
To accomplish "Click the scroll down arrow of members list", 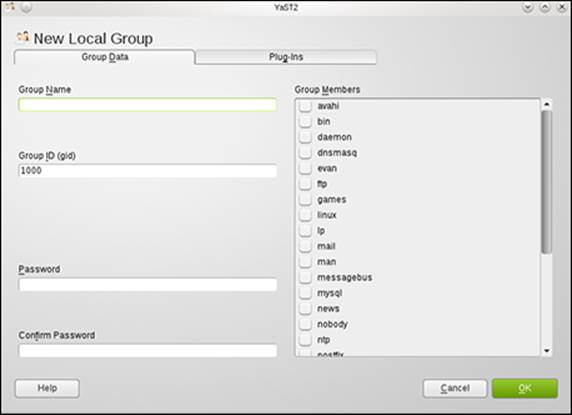I will coord(546,351).
